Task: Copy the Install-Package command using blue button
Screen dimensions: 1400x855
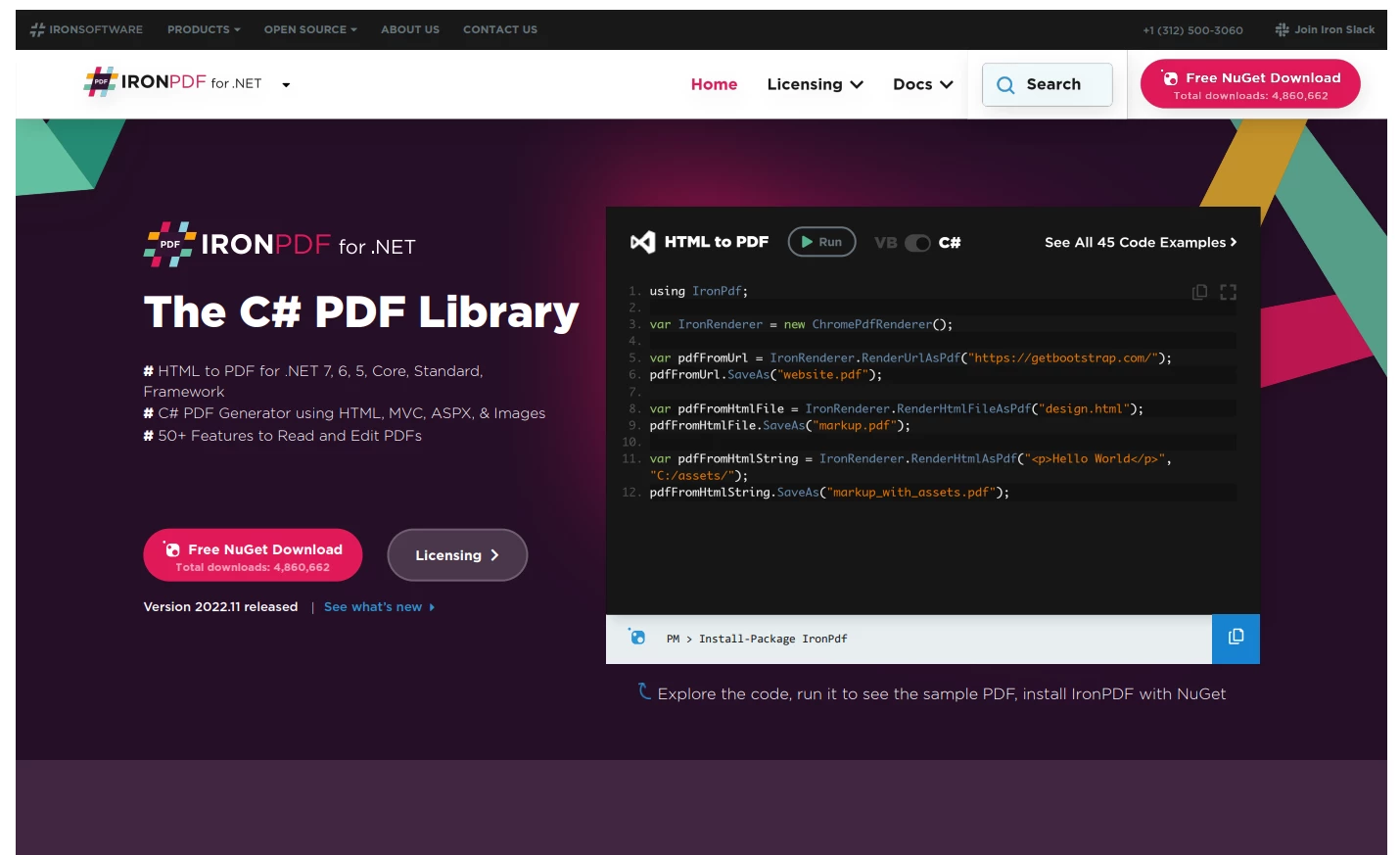Action: [1236, 639]
